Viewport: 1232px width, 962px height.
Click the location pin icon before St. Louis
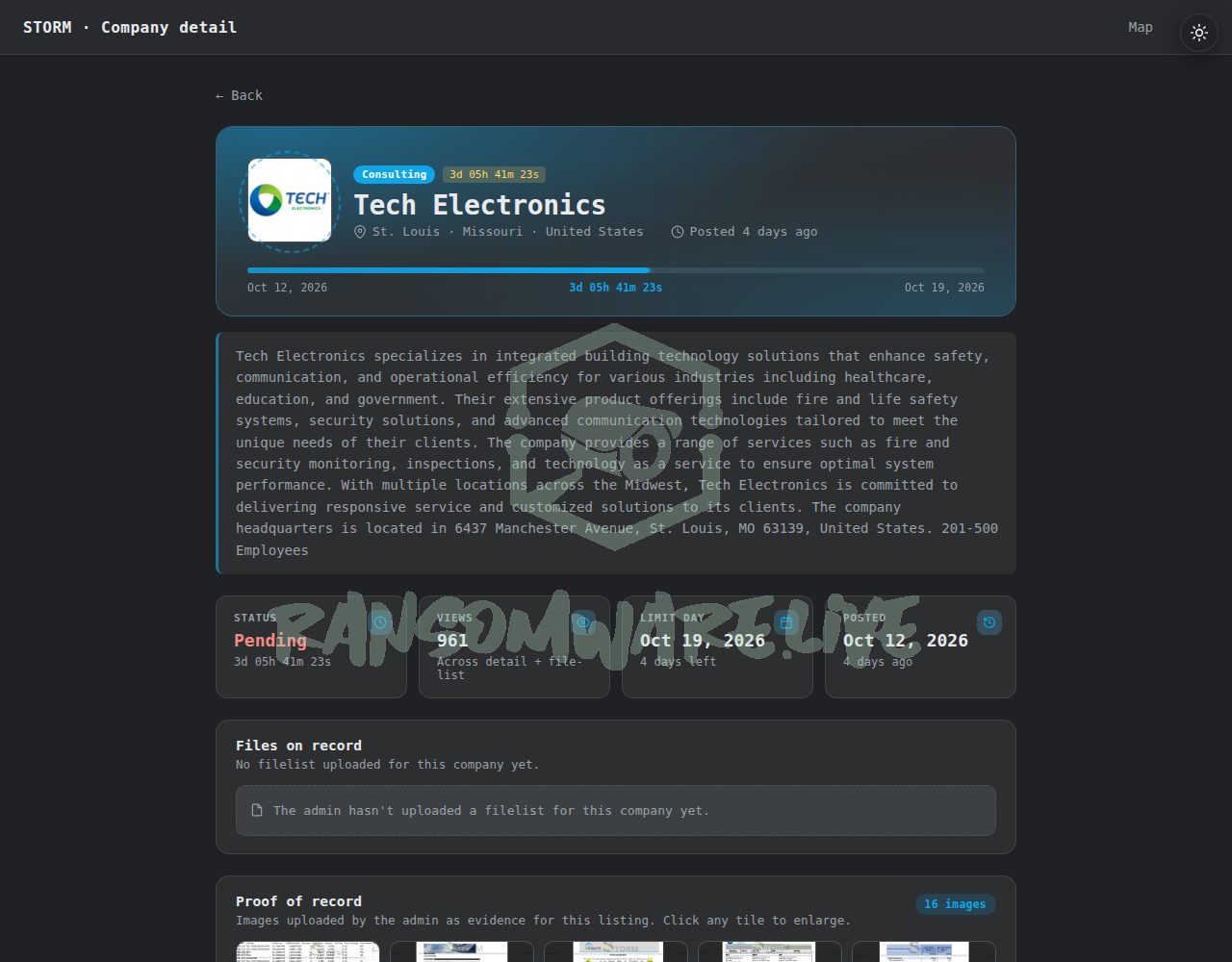click(360, 232)
